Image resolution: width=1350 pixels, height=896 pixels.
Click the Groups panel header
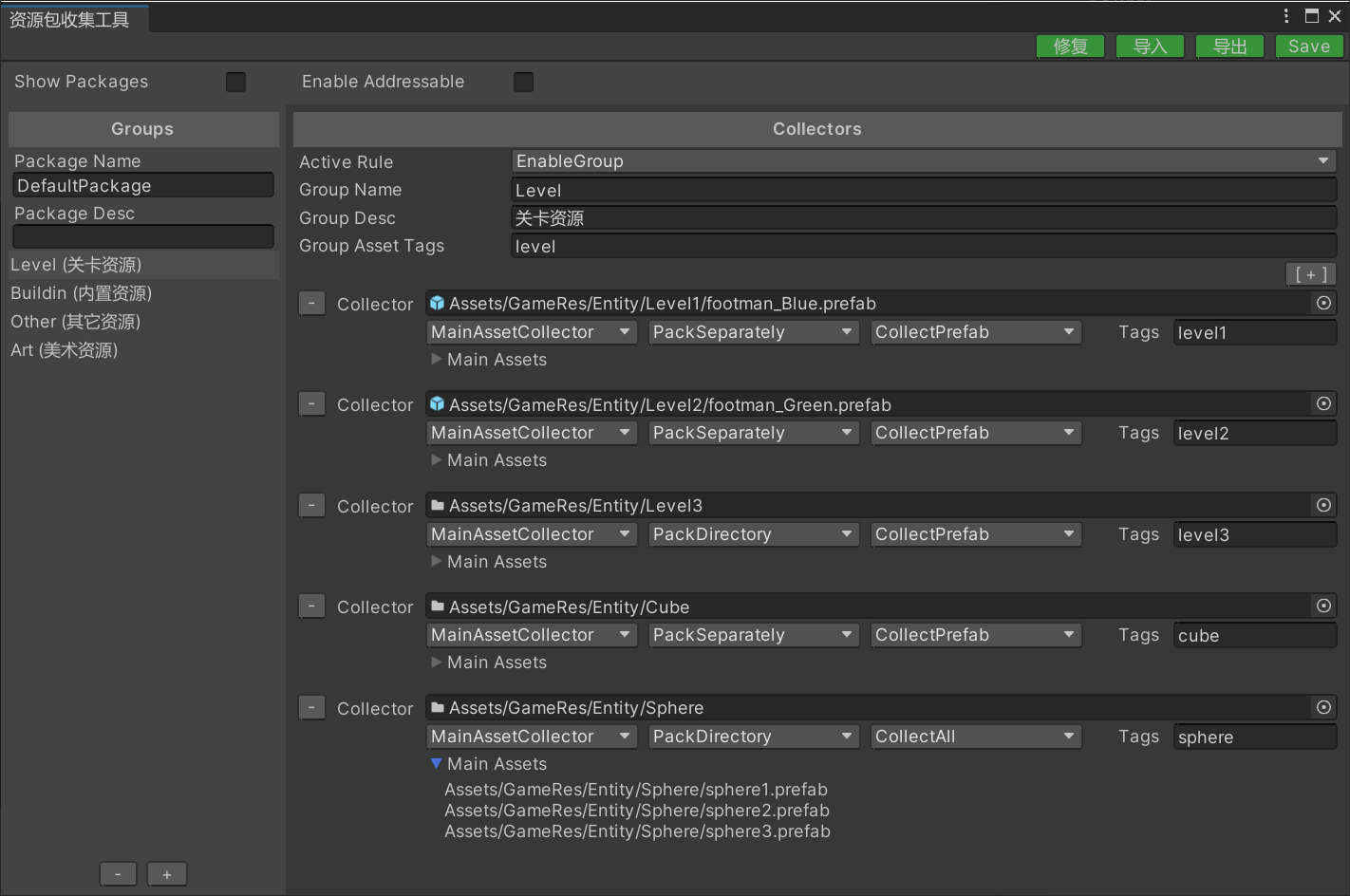pos(142,129)
